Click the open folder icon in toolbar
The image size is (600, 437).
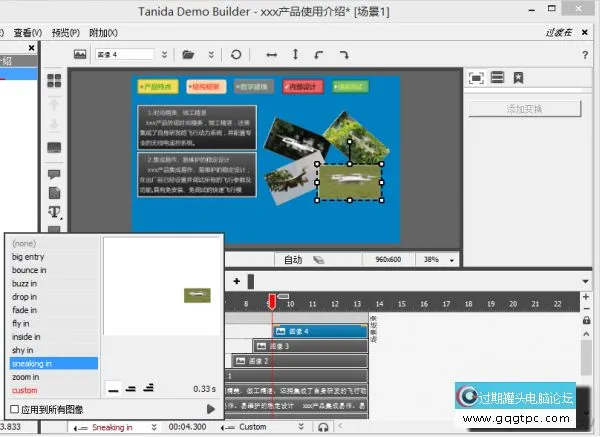pyautogui.click(x=188, y=54)
